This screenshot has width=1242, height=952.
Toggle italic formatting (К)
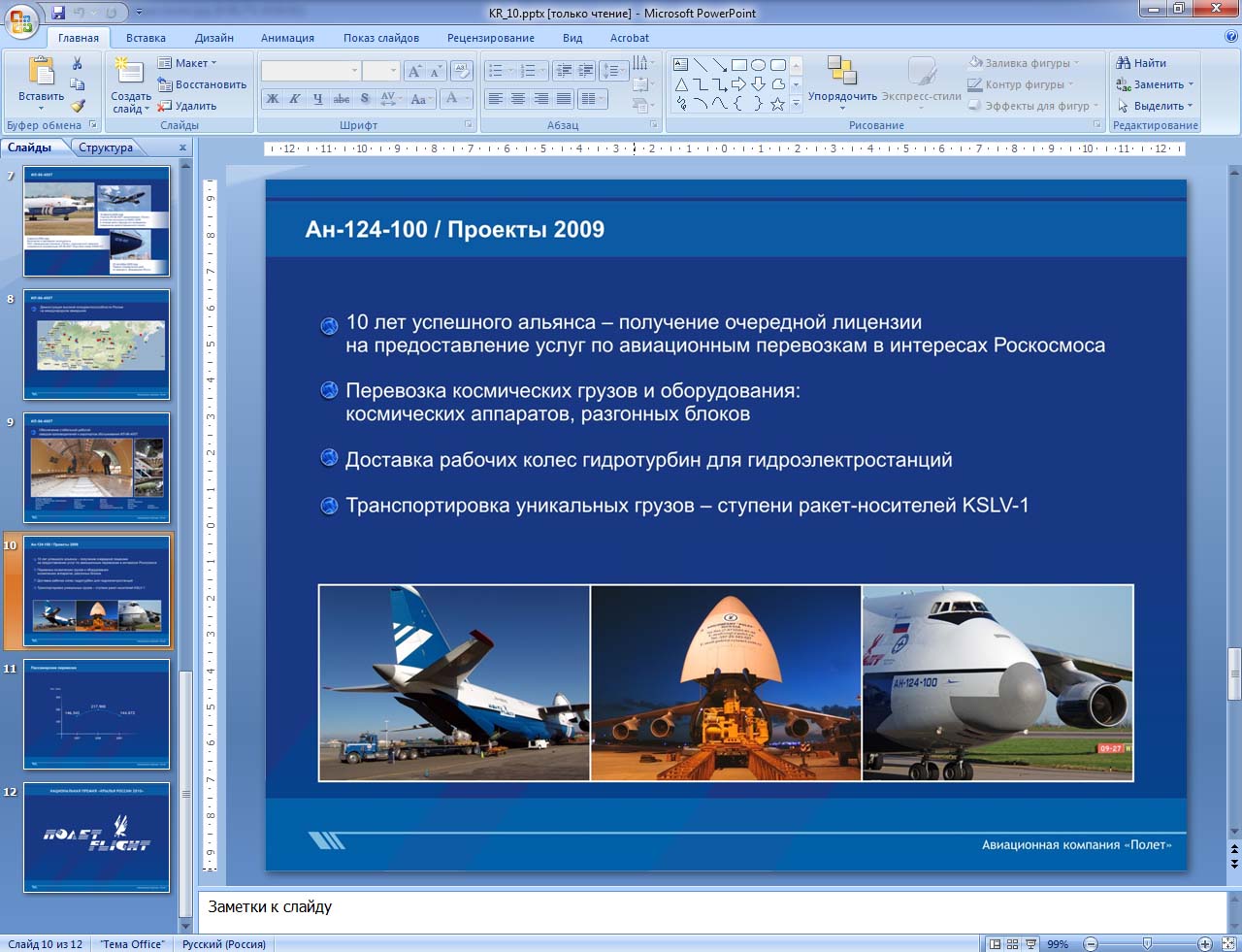click(x=294, y=98)
